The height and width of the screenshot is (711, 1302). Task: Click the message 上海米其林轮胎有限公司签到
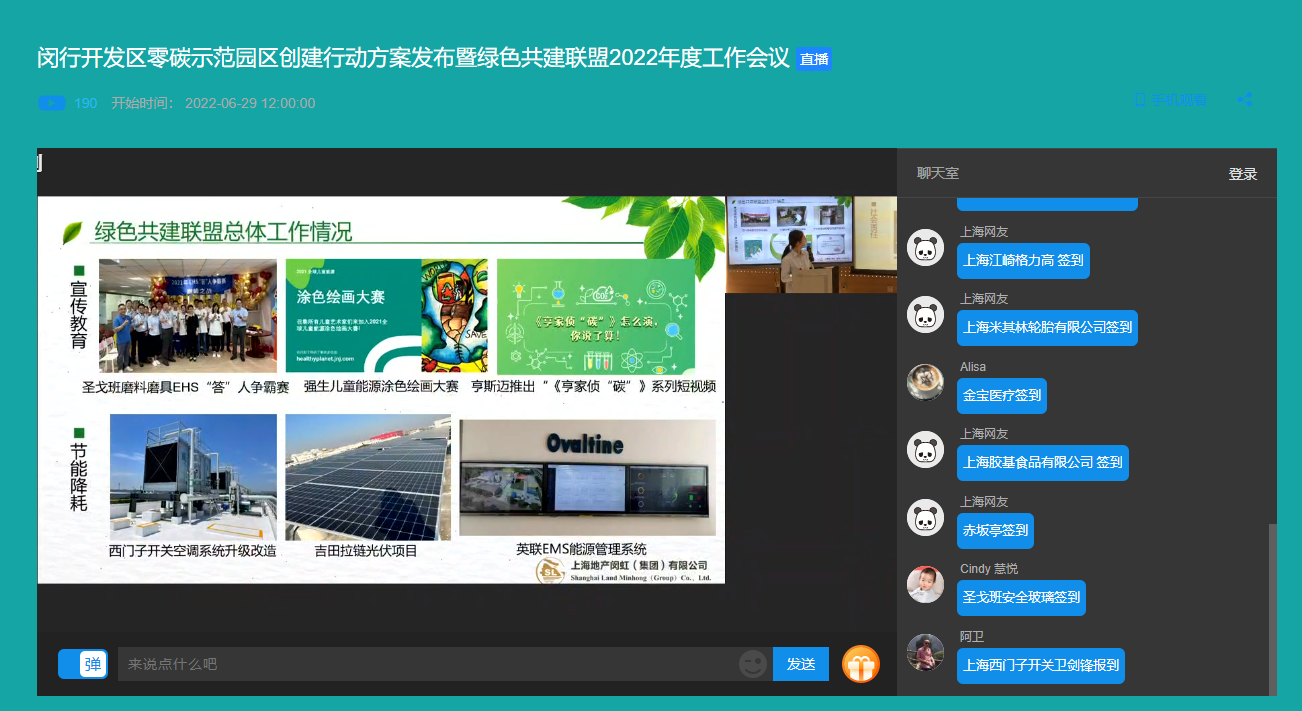(x=1047, y=328)
